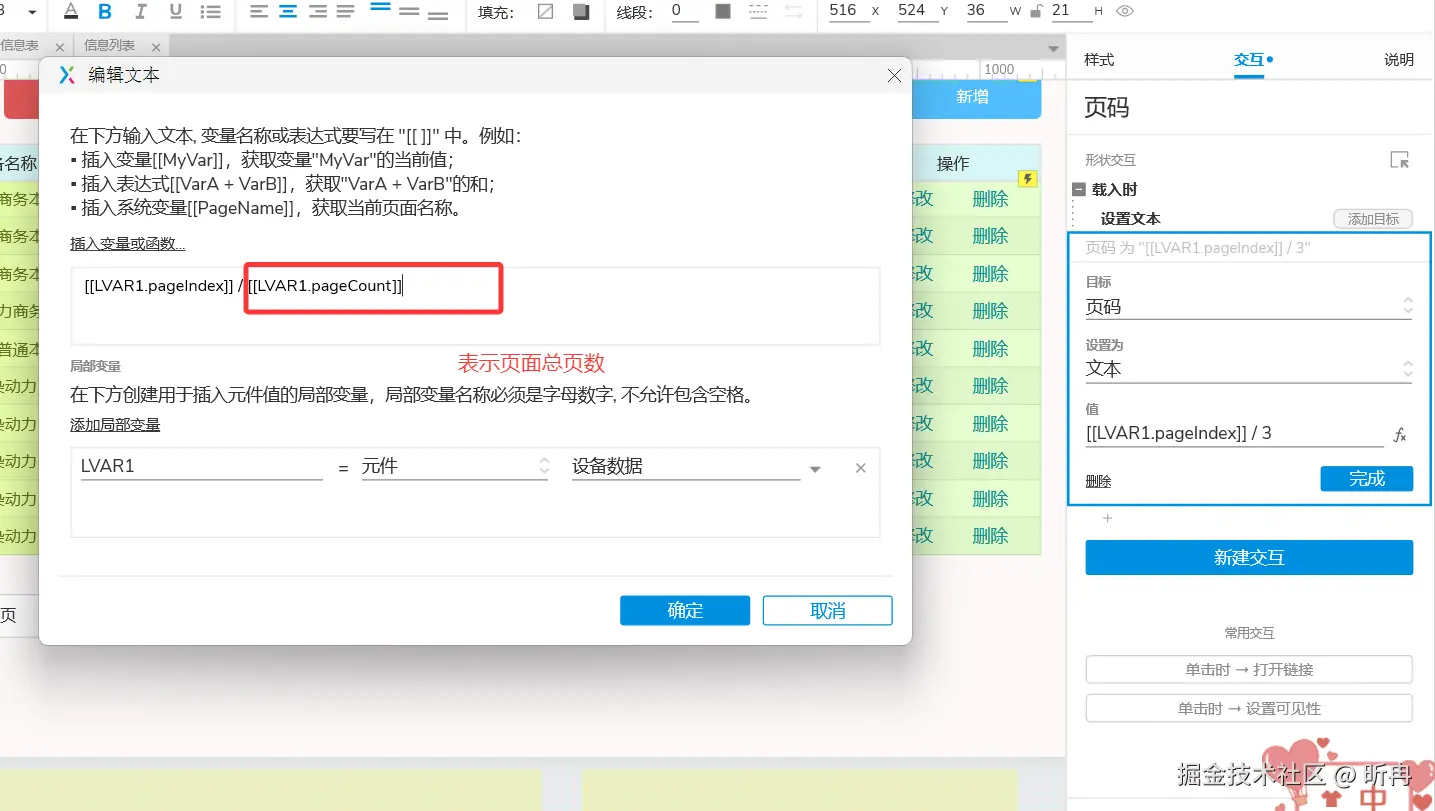Choose 单击时 → 设置可见性 preset

coord(1249,709)
